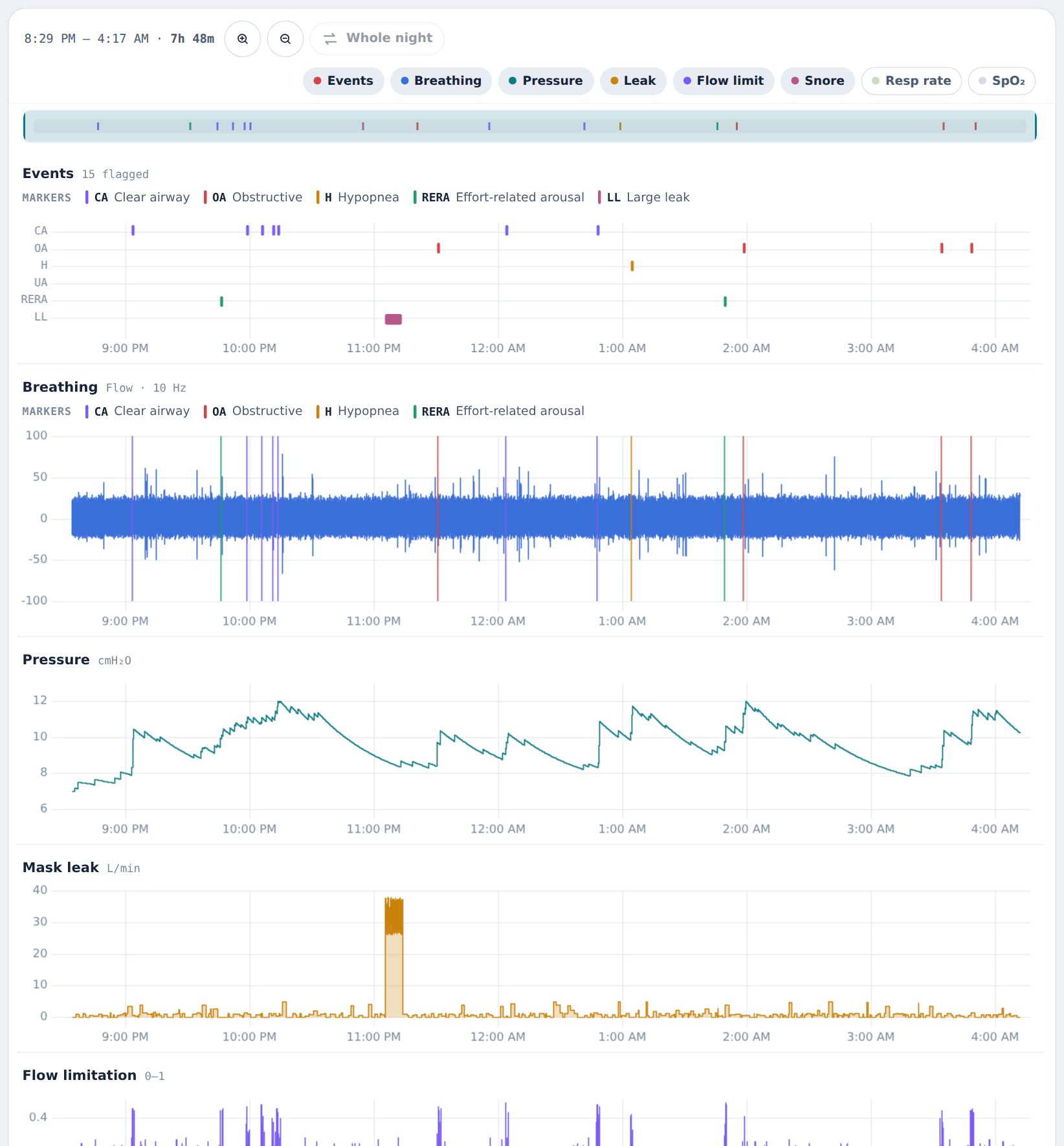Click the '7h 48m' duration text
1064x1146 pixels.
(x=192, y=39)
